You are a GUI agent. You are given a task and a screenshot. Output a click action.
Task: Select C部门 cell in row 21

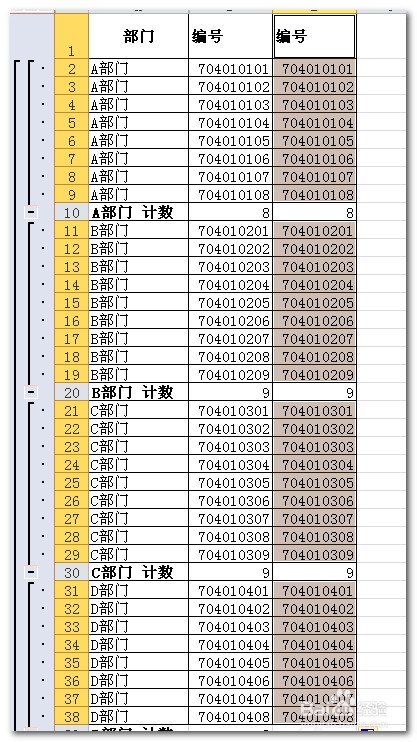coord(138,410)
